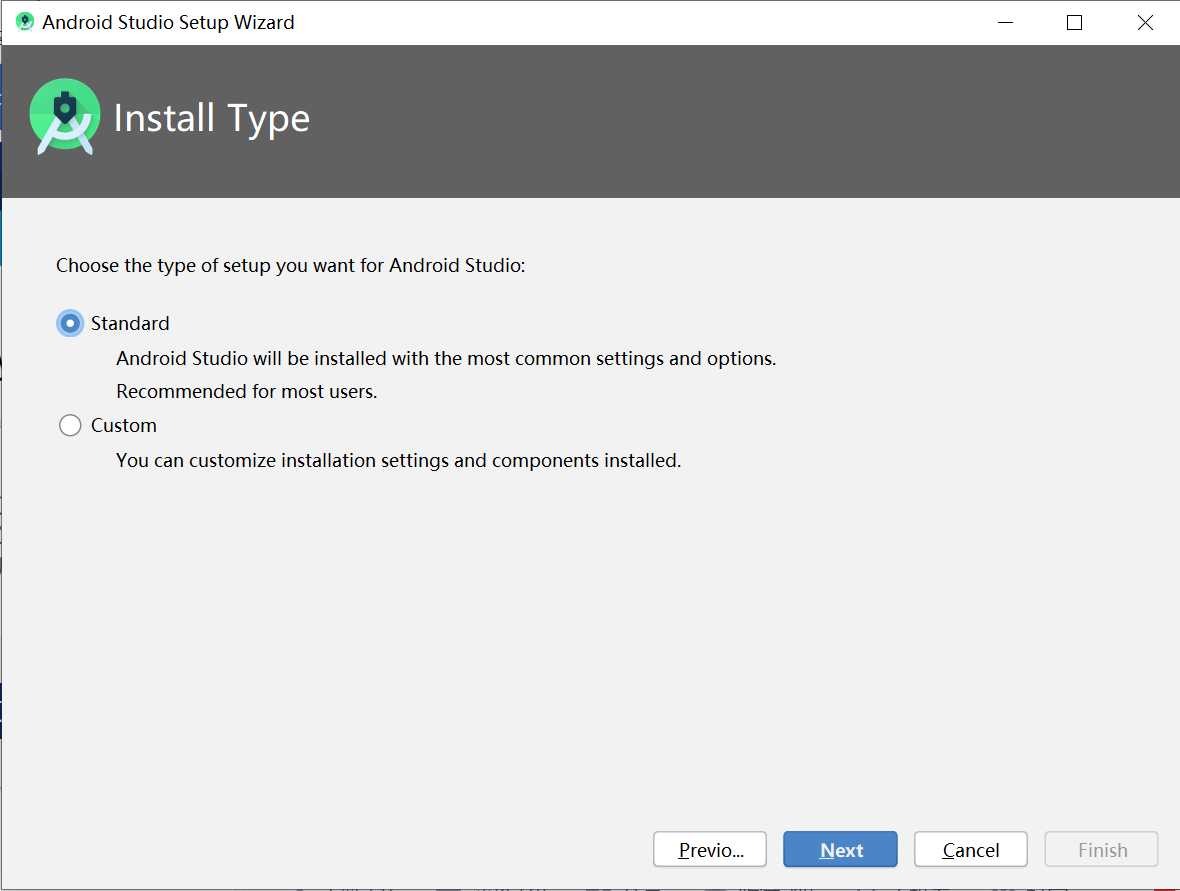Click 'Recommended for most users.' text

247,391
